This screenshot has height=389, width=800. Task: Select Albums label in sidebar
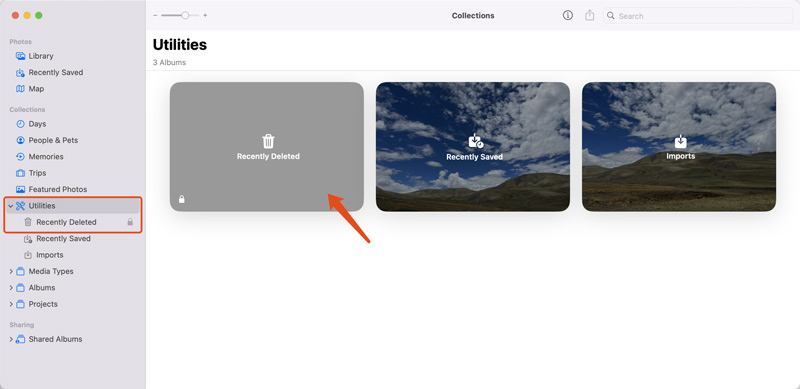42,287
